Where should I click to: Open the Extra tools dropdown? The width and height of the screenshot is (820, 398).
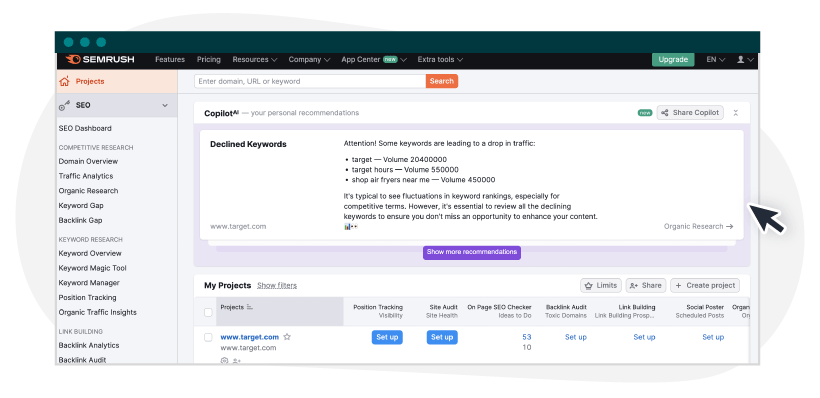(x=440, y=60)
